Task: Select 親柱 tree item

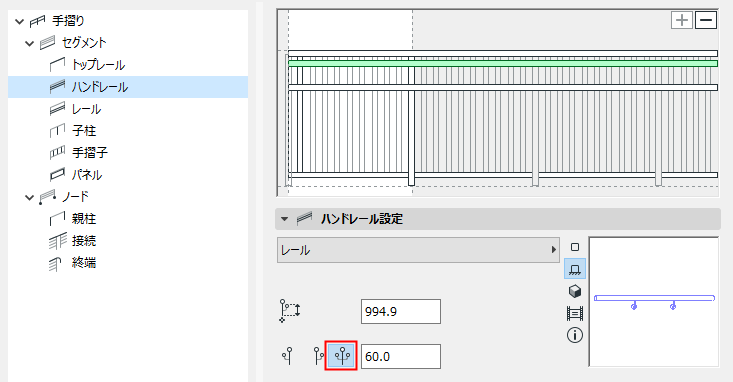Action: pyautogui.click(x=84, y=219)
